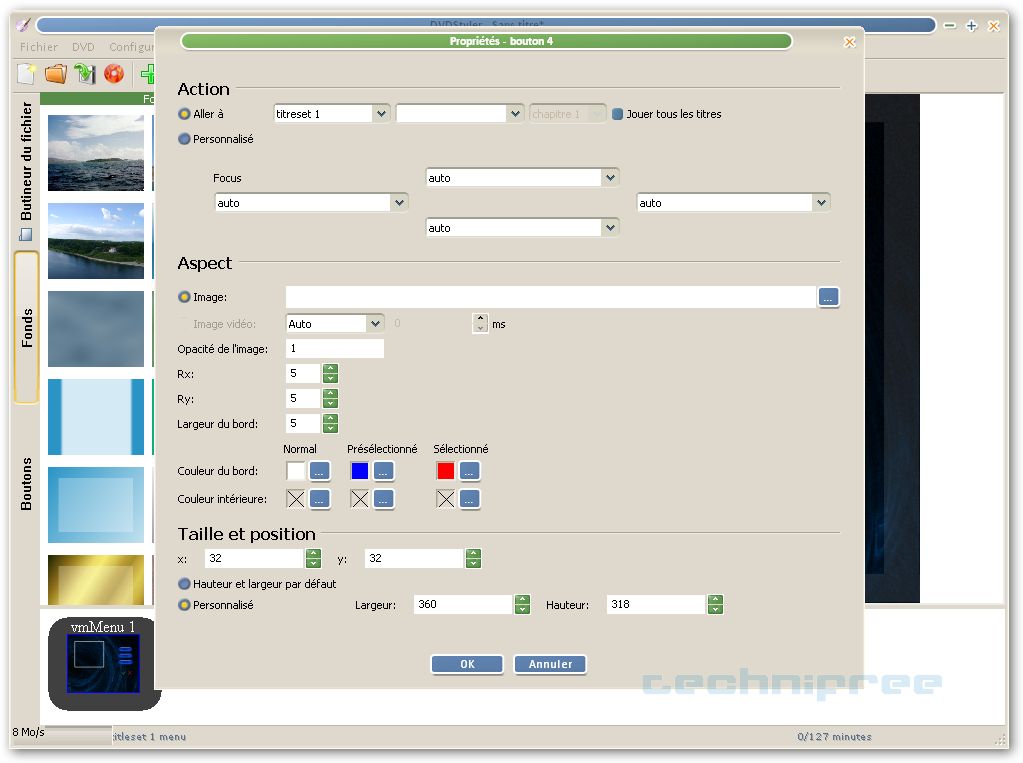Enable Jouer tous les titres checkbox
The width and height of the screenshot is (1023, 763).
pos(618,114)
